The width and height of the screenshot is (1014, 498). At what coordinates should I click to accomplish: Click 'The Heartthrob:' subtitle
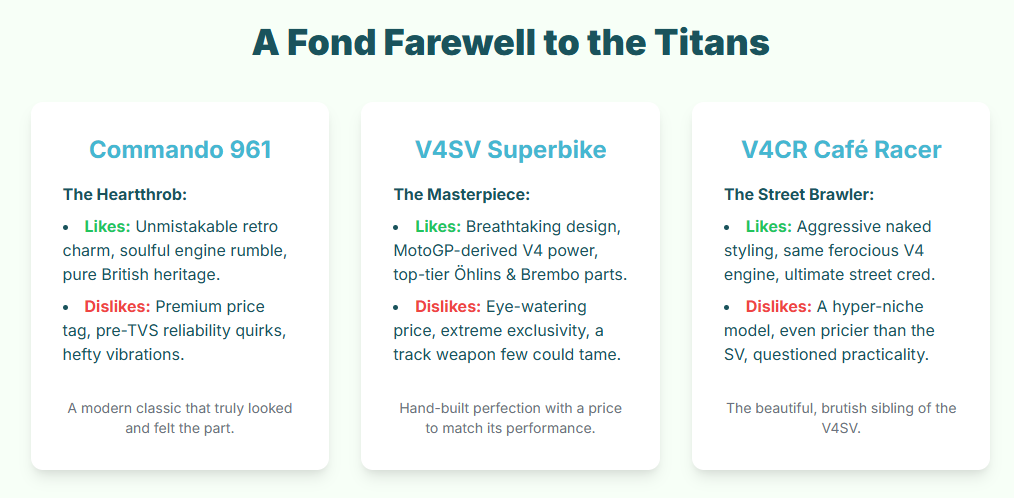tap(125, 194)
